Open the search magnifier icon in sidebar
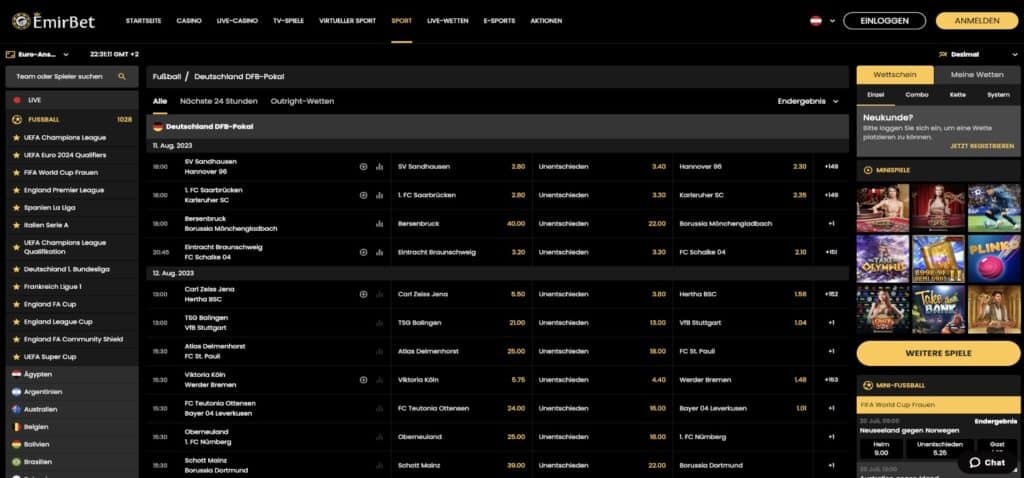This screenshot has width=1024, height=478. click(x=121, y=76)
